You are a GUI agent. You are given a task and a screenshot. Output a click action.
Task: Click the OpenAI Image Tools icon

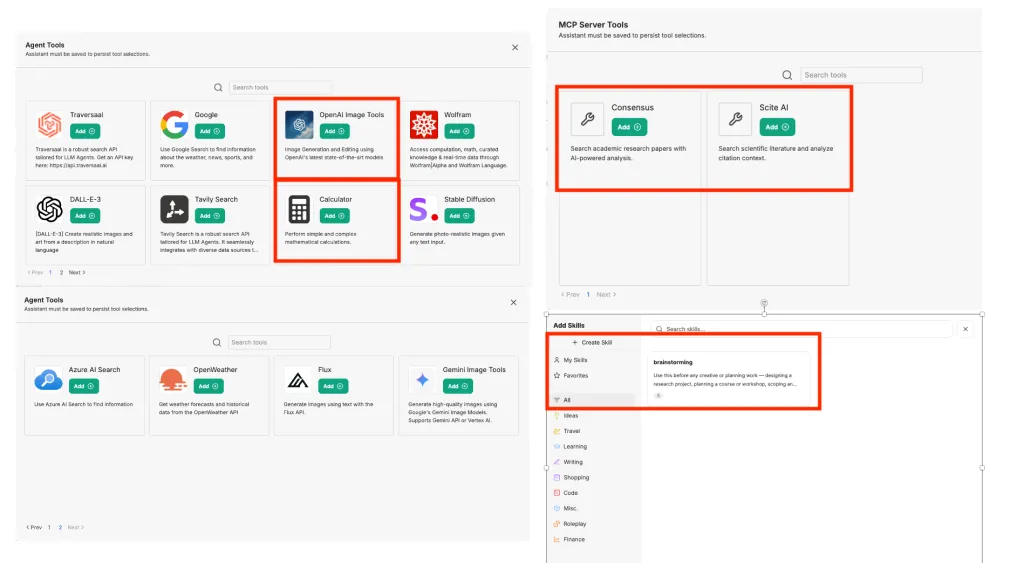pyautogui.click(x=299, y=124)
